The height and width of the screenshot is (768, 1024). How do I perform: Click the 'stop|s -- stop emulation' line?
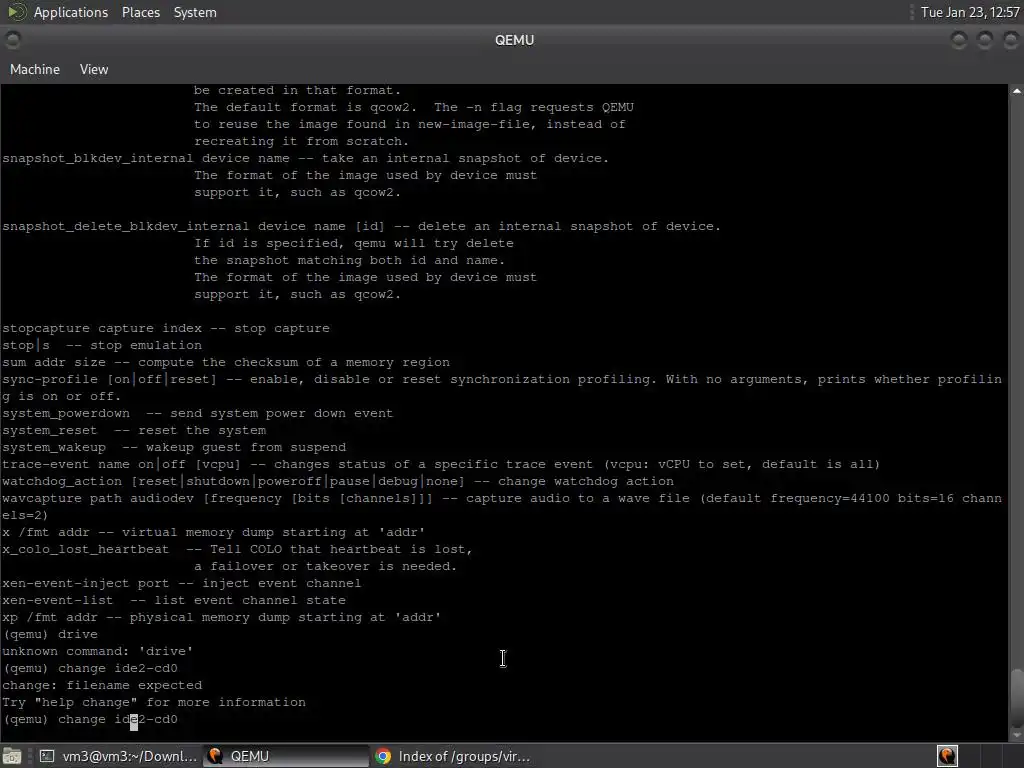102,345
